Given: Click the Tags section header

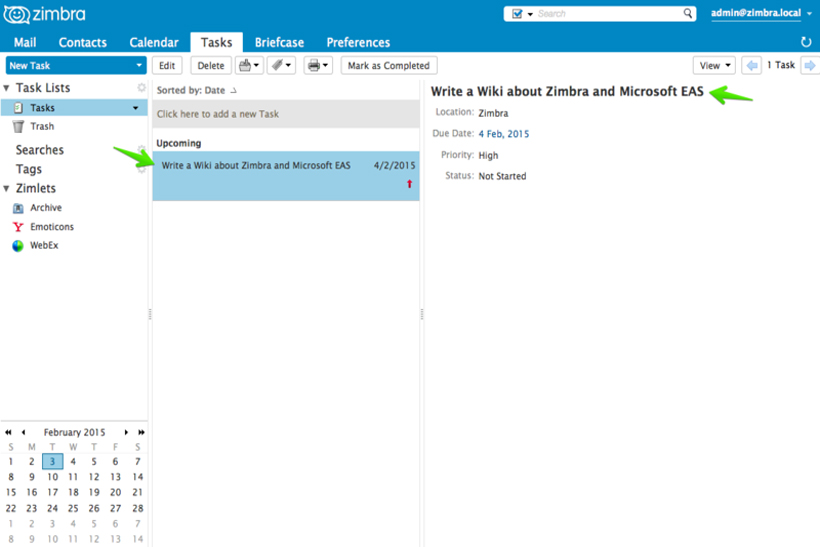Looking at the screenshot, I should pos(29,169).
